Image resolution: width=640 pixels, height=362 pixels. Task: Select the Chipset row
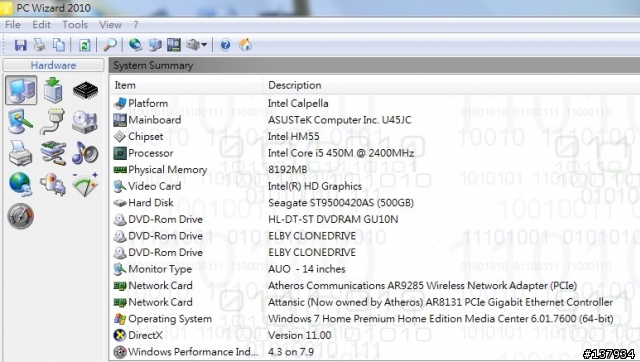coord(375,136)
